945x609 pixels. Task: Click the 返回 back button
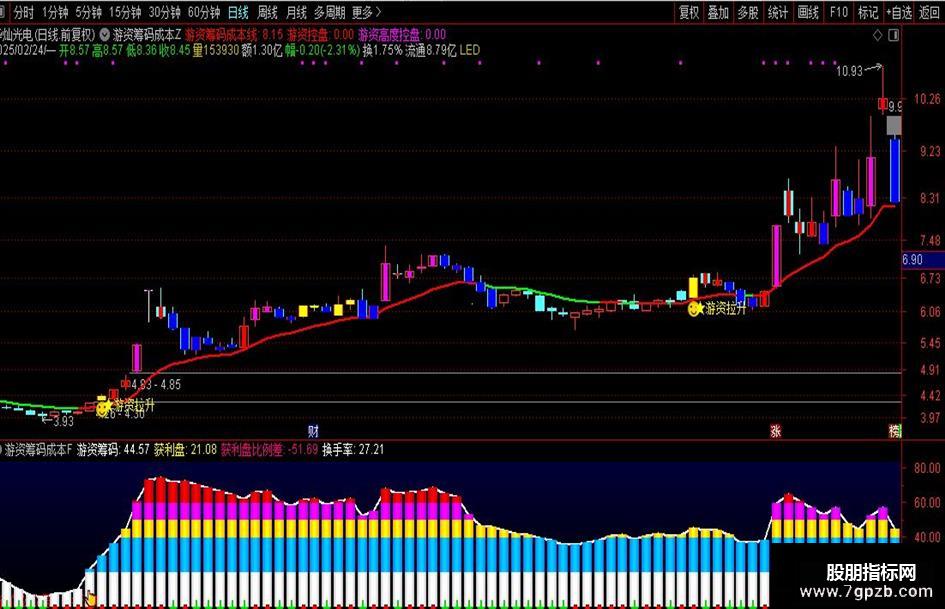929,12
